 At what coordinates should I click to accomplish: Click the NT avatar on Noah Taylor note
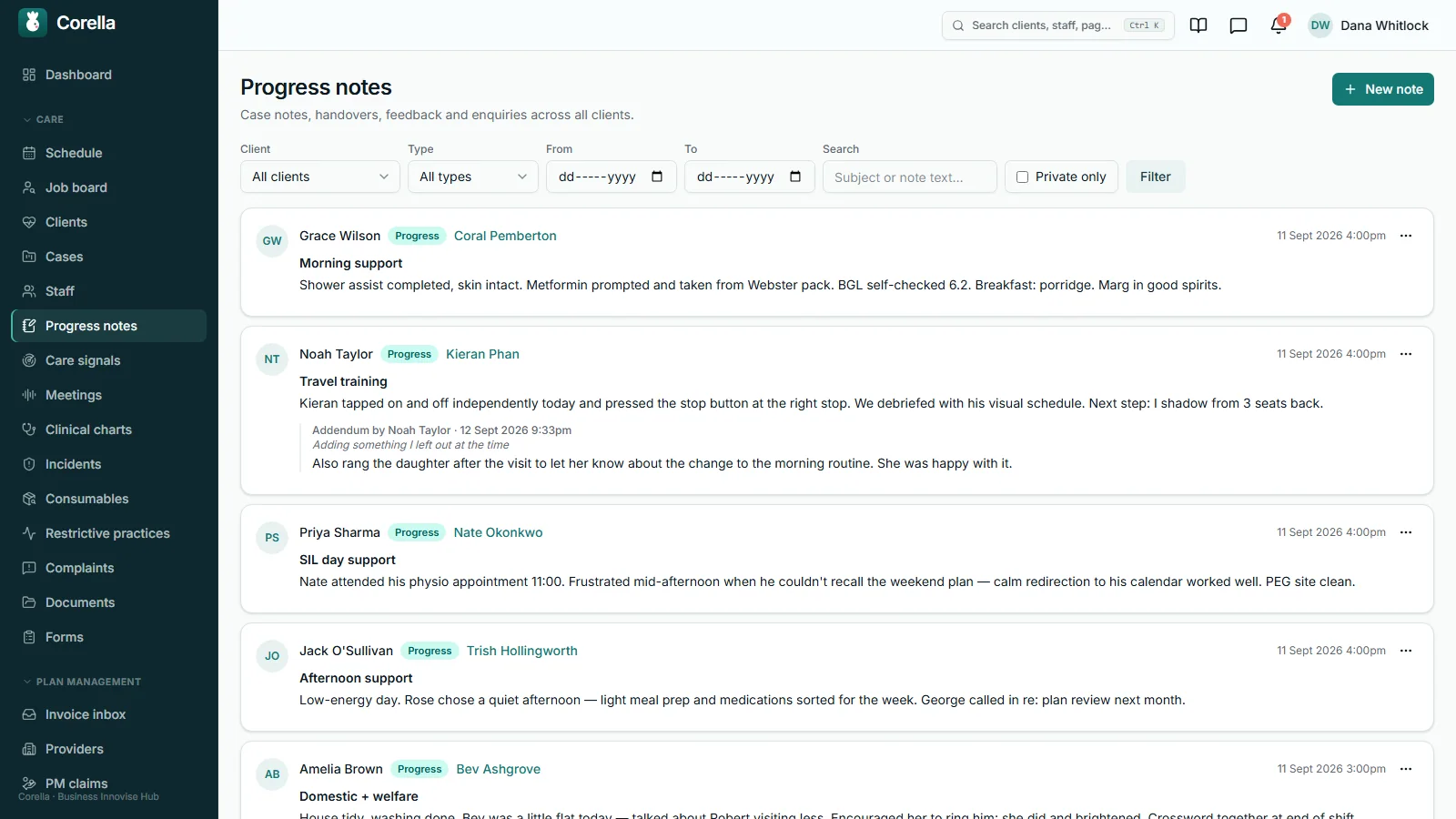(272, 359)
